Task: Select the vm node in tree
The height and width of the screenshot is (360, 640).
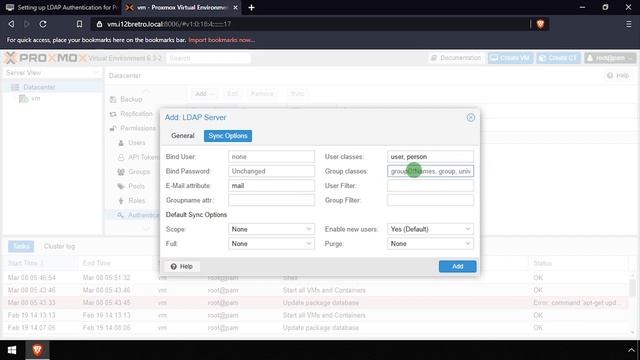Action: (x=36, y=98)
